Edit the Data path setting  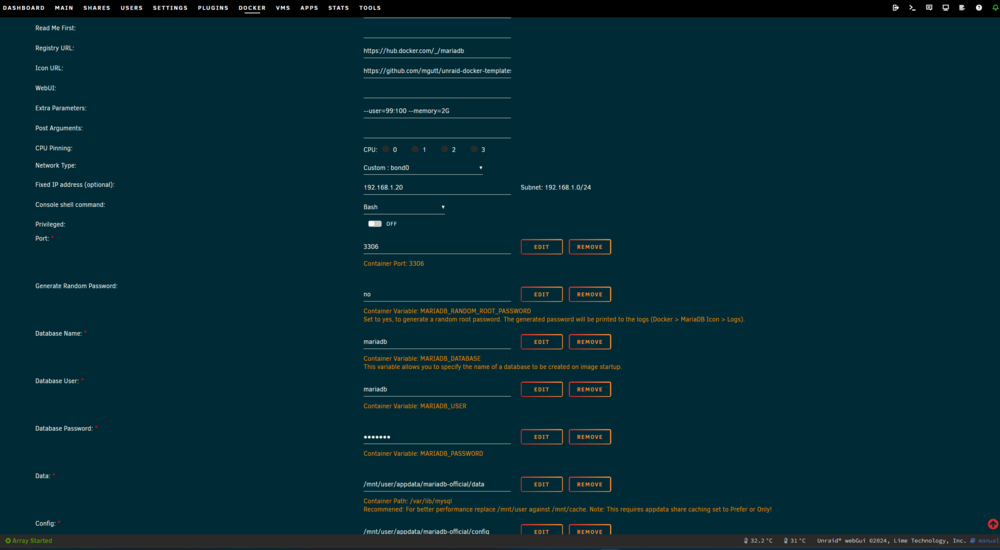(x=541, y=484)
